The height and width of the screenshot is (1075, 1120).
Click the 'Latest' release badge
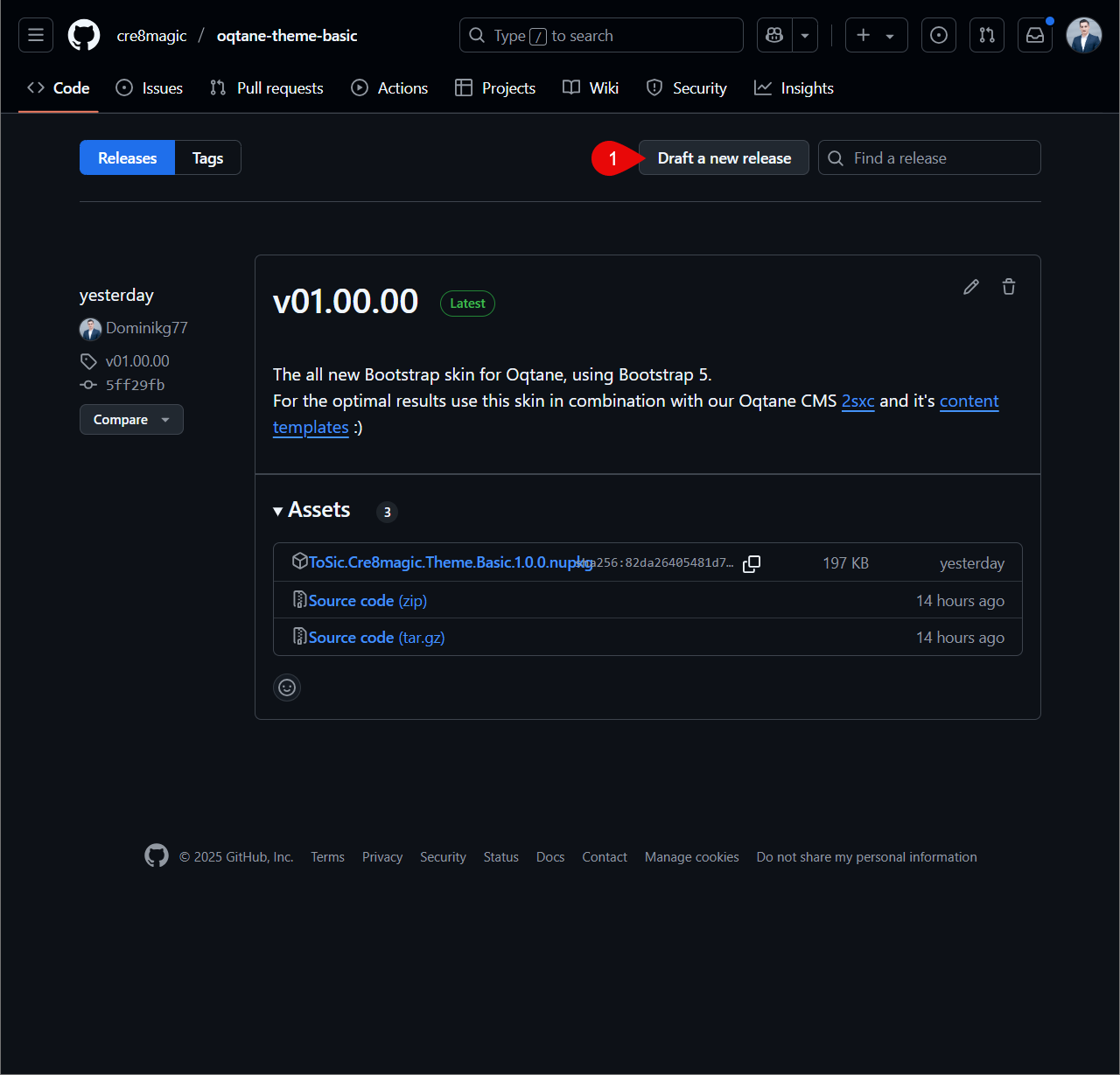[467, 304]
